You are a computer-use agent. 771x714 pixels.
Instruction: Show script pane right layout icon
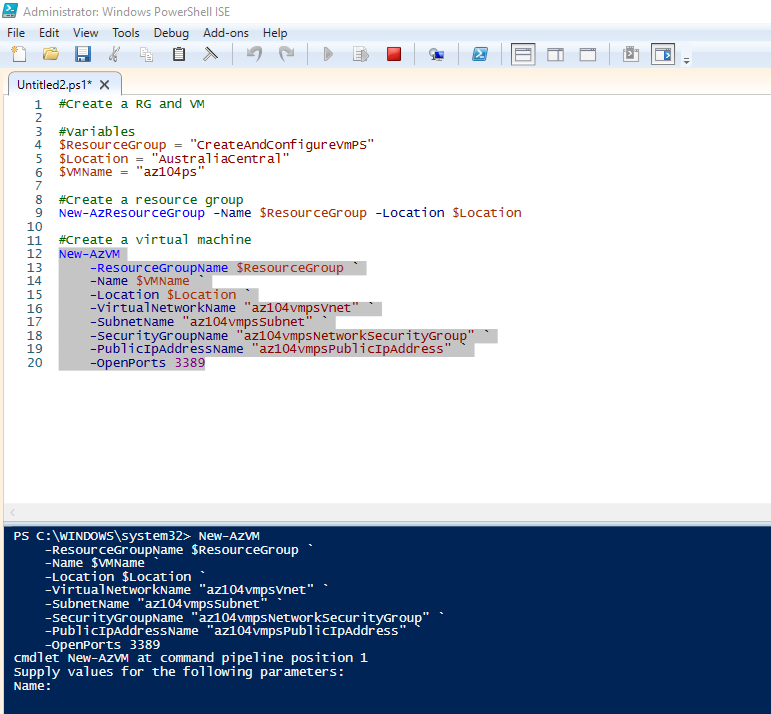pyautogui.click(x=556, y=54)
